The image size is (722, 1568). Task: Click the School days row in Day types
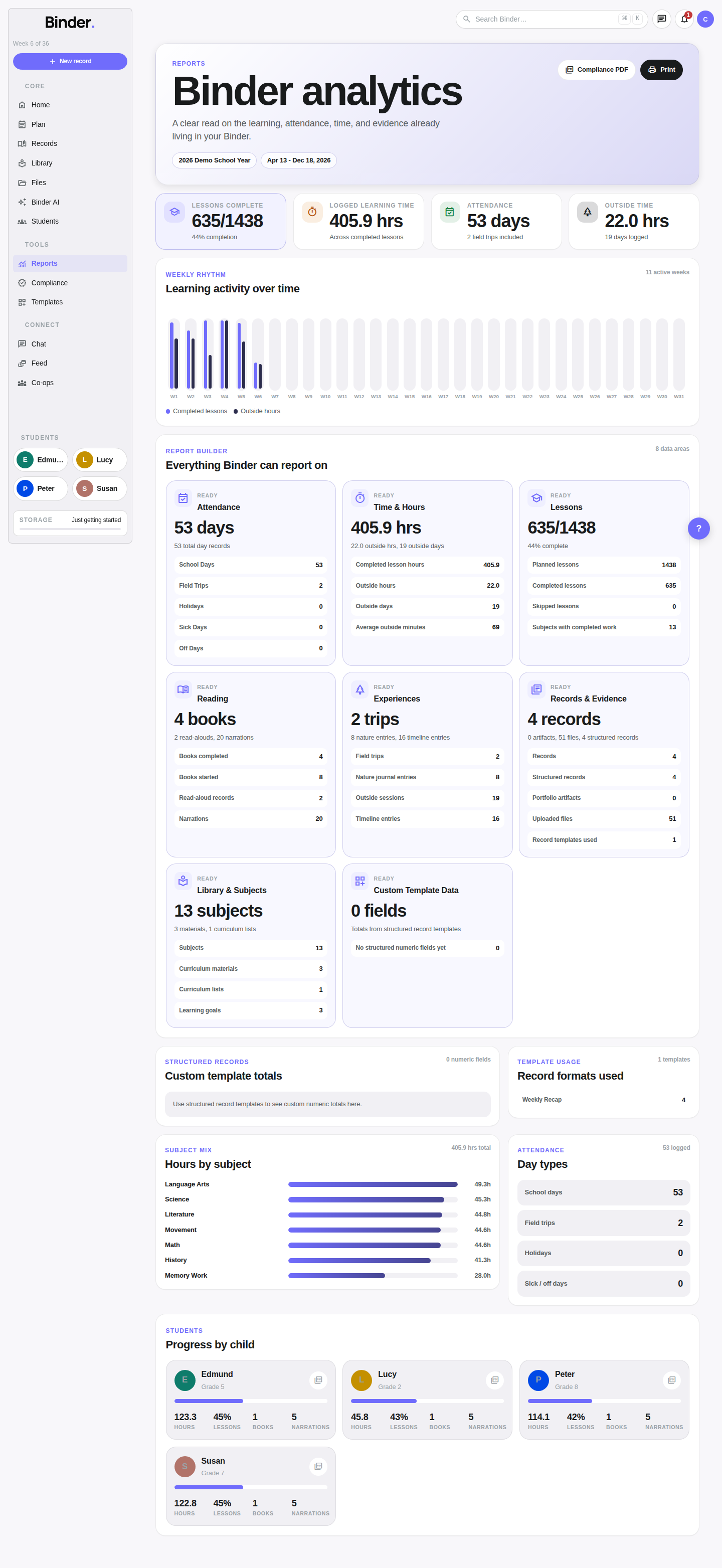point(604,1192)
